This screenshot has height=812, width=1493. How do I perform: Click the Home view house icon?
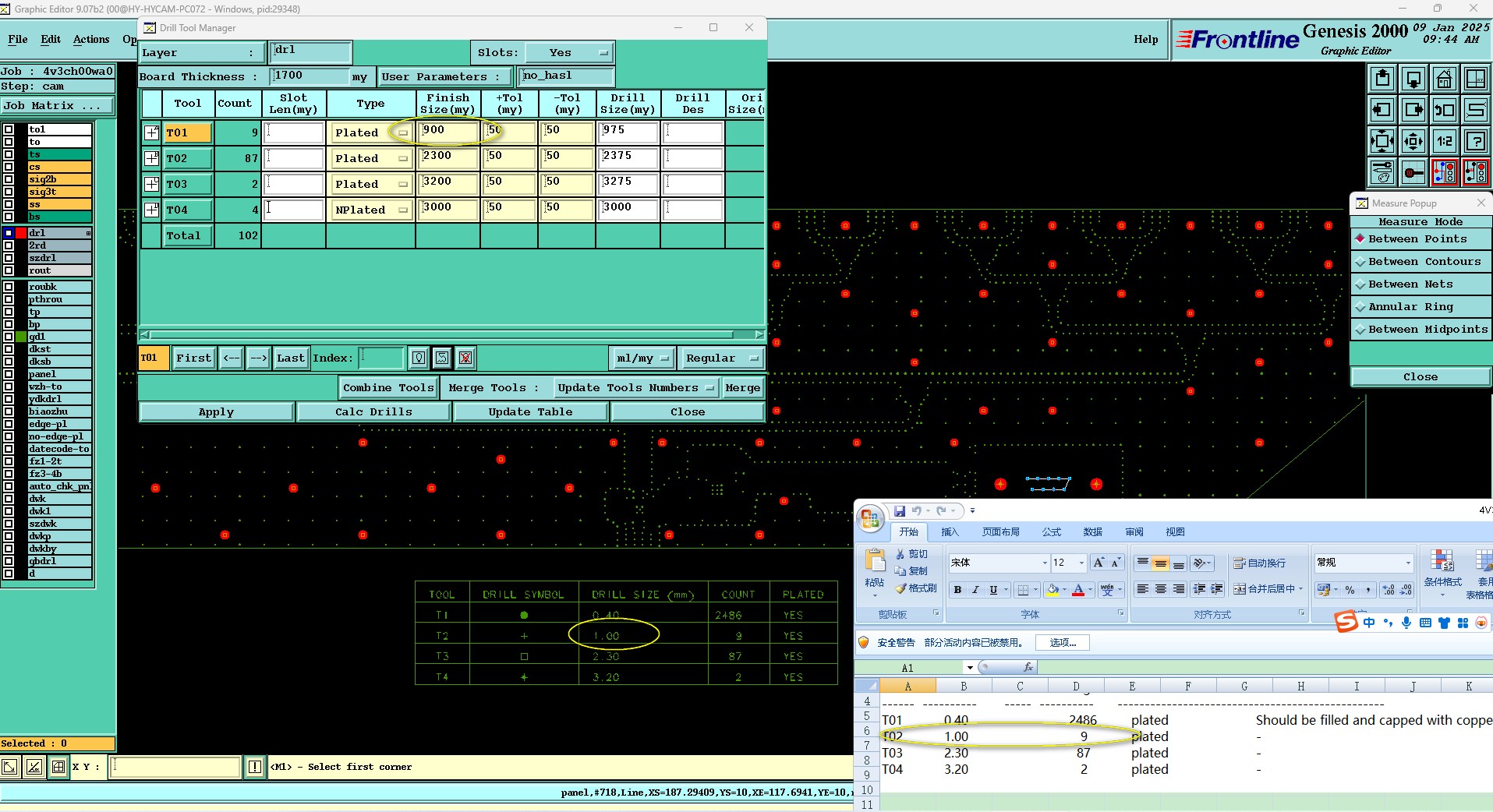pyautogui.click(x=1444, y=79)
